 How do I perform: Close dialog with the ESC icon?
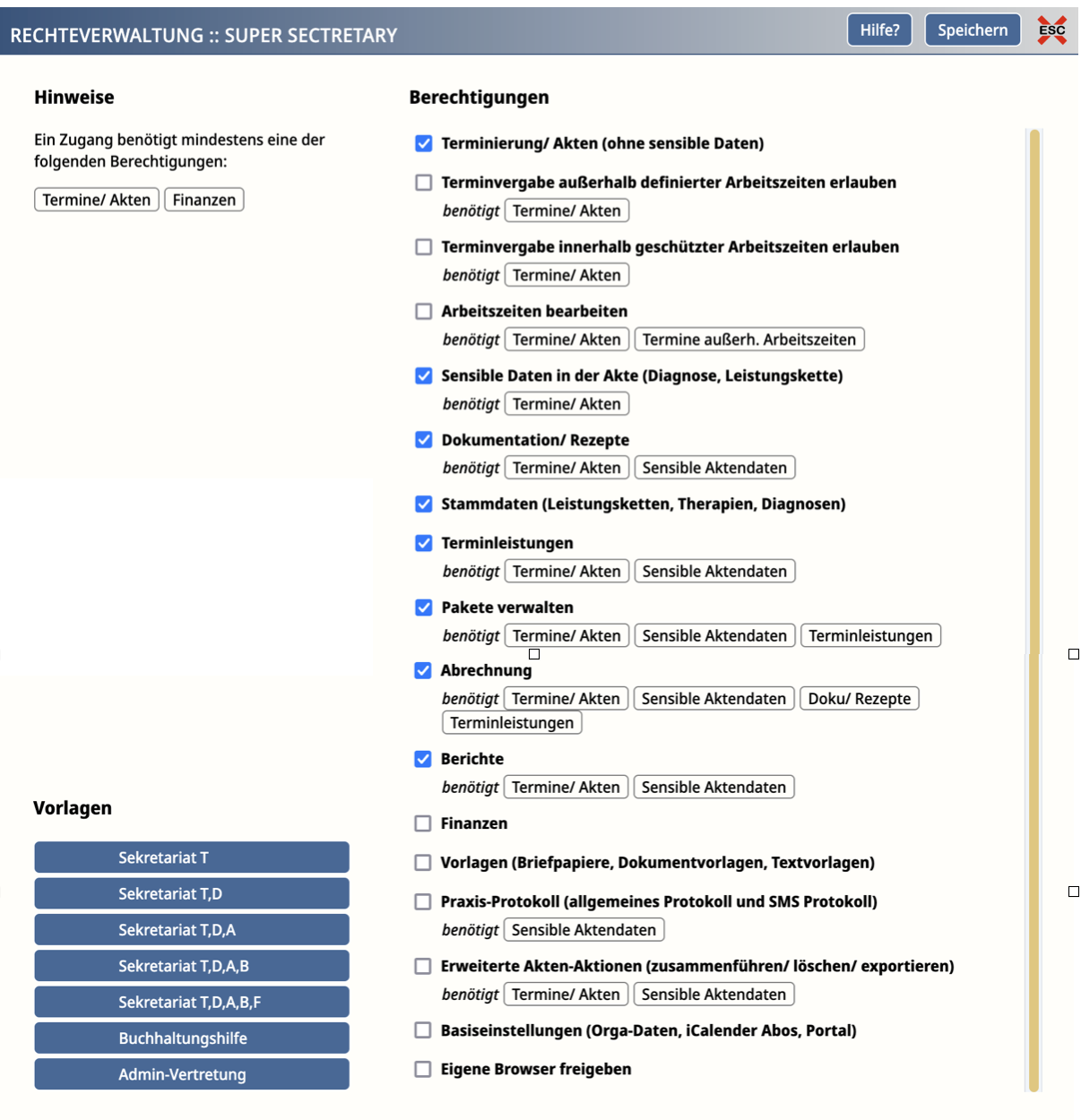(1051, 30)
